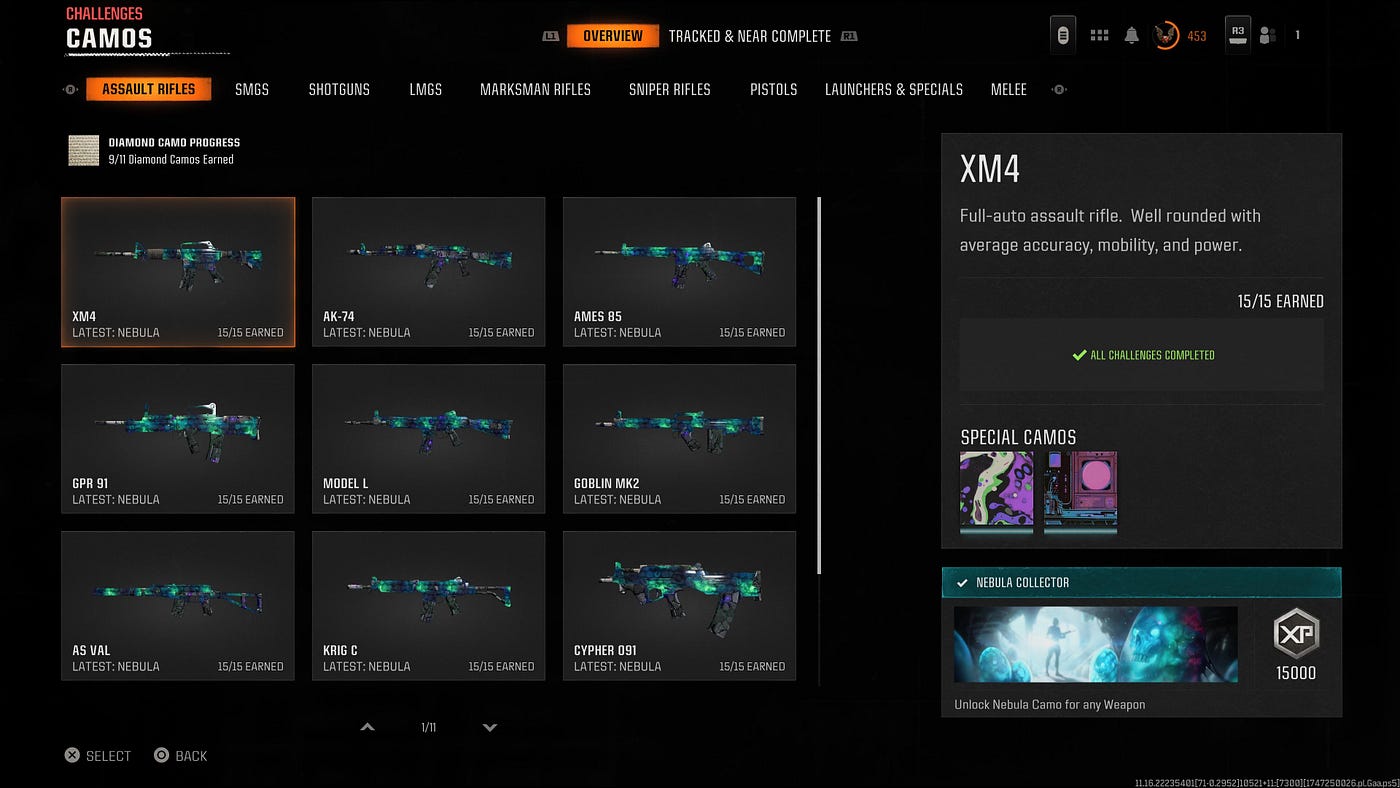
Task: Click the cross icon beside SELECT
Action: pyautogui.click(x=72, y=756)
